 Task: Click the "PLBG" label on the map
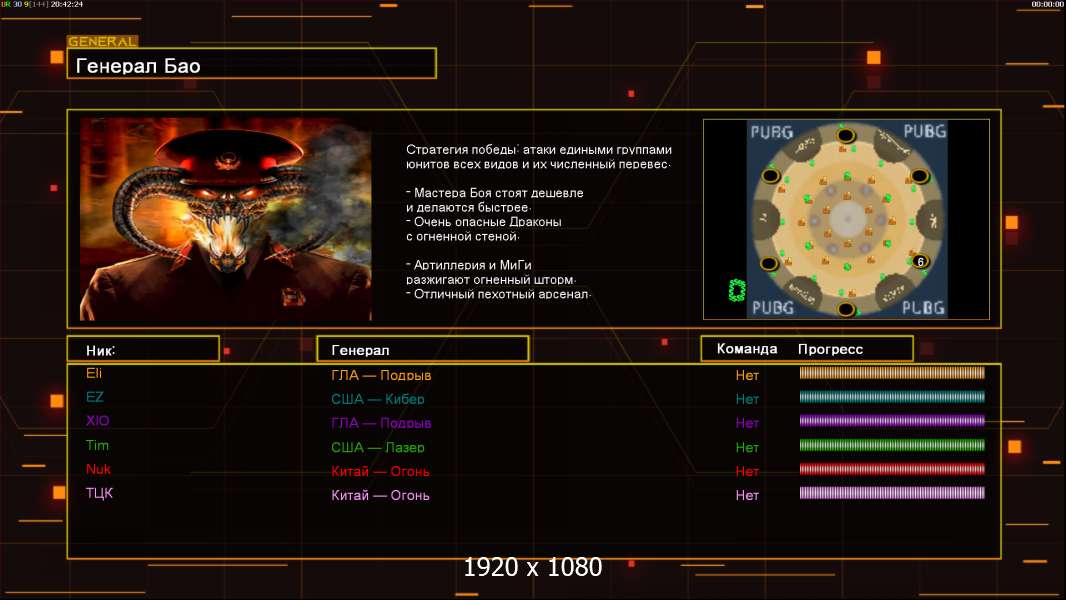coord(923,308)
